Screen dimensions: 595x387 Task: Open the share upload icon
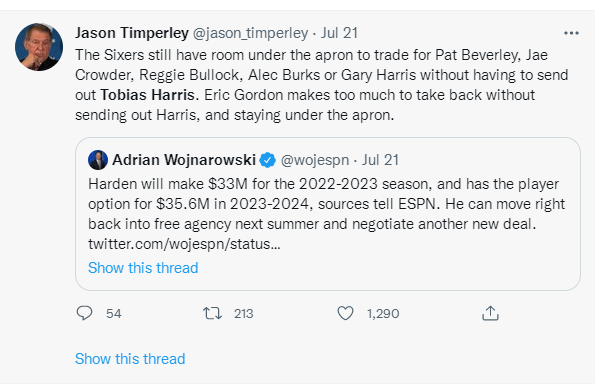pyautogui.click(x=490, y=313)
